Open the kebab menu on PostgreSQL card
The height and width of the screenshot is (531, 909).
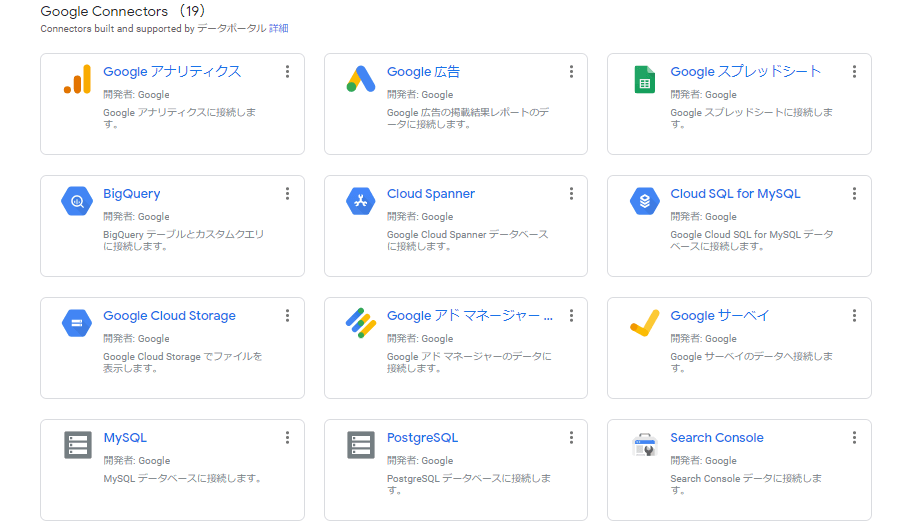pyautogui.click(x=572, y=438)
